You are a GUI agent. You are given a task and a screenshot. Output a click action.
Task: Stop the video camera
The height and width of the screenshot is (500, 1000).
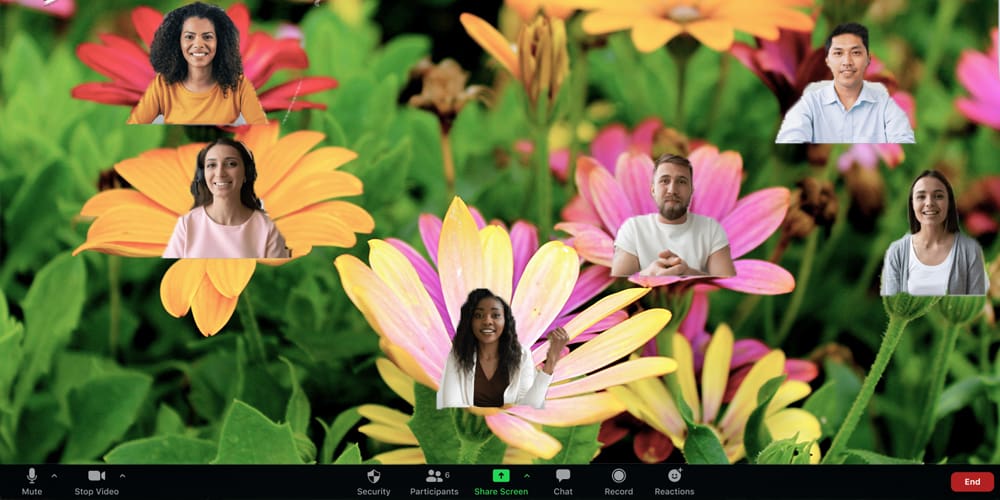point(96,476)
